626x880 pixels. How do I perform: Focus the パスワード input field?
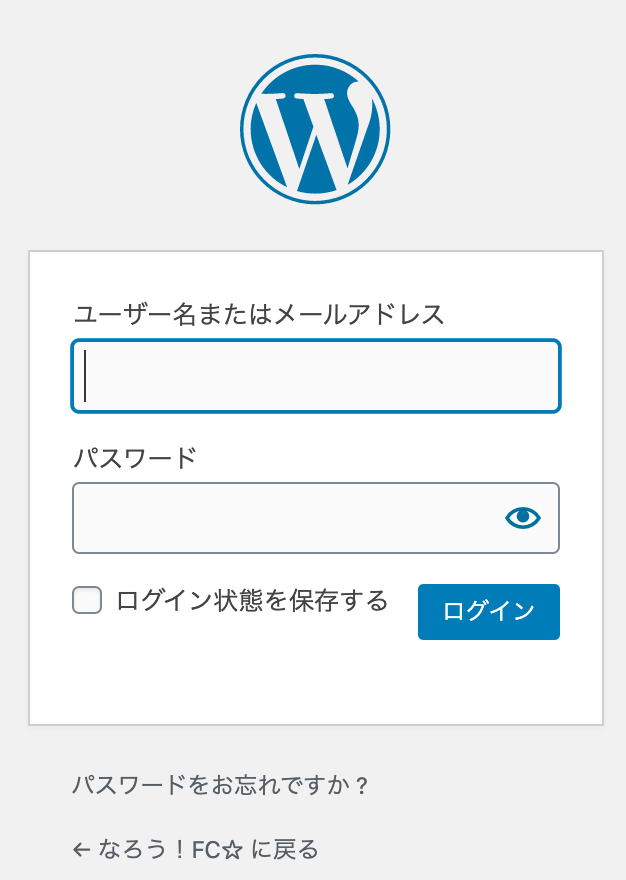[286, 518]
